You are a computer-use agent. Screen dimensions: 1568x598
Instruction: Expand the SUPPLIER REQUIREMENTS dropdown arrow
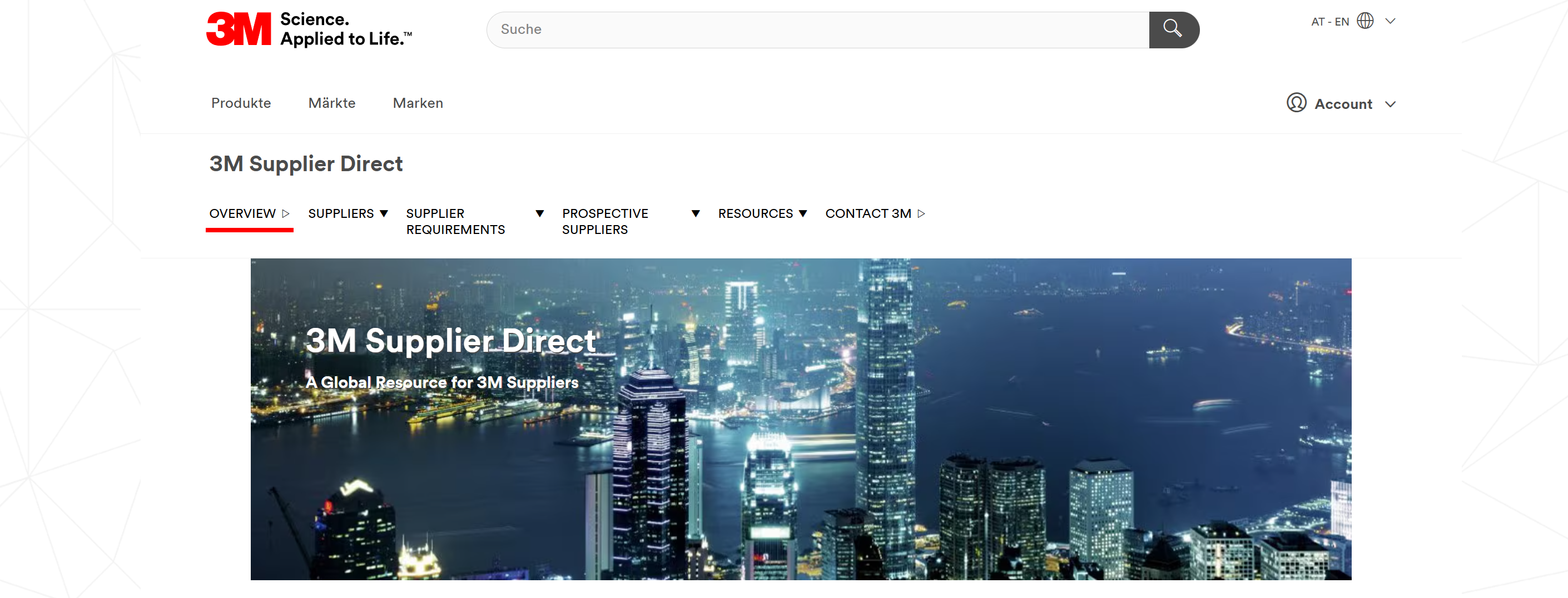point(540,213)
